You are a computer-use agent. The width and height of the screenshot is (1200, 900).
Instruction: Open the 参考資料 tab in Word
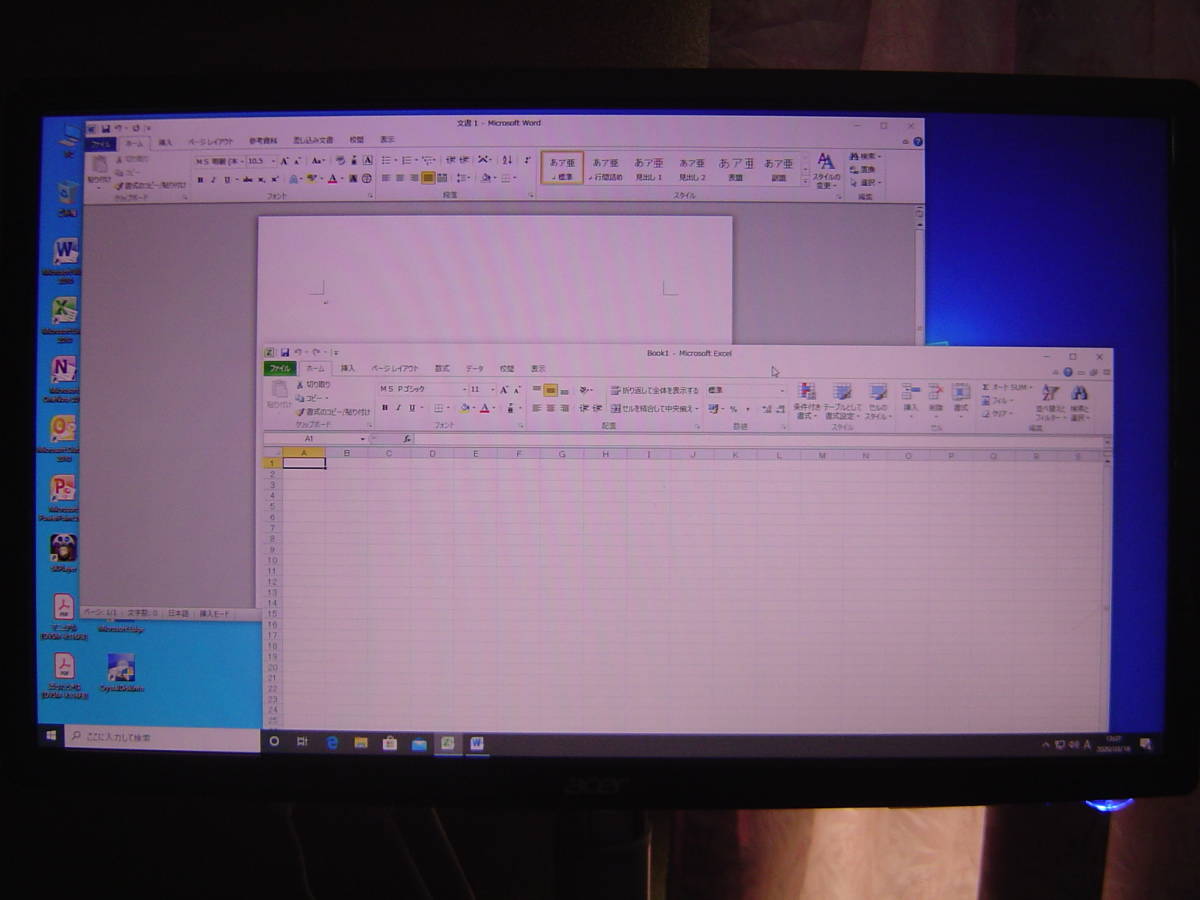coord(263,141)
